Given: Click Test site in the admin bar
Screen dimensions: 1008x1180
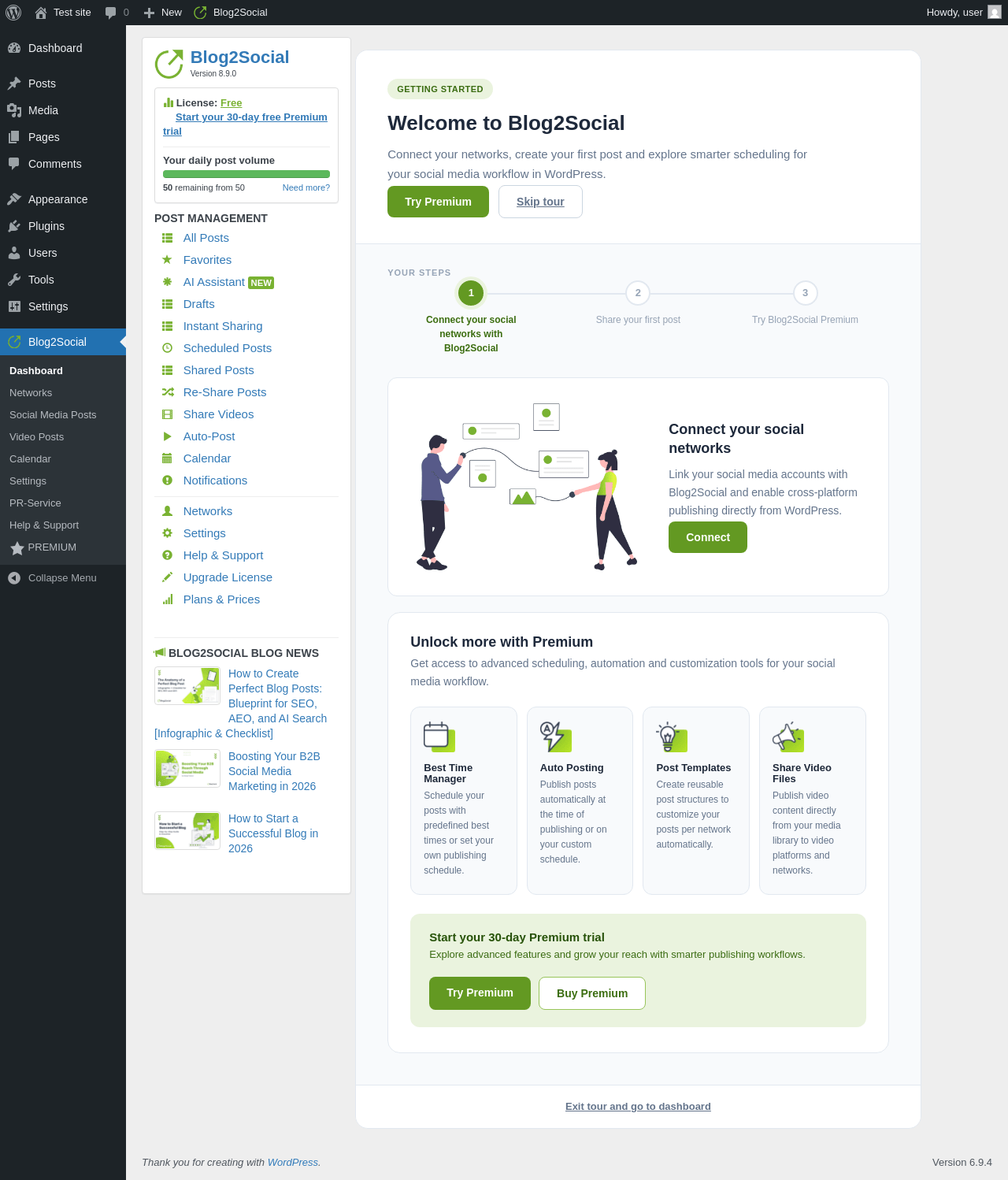Looking at the screenshot, I should tap(63, 13).
